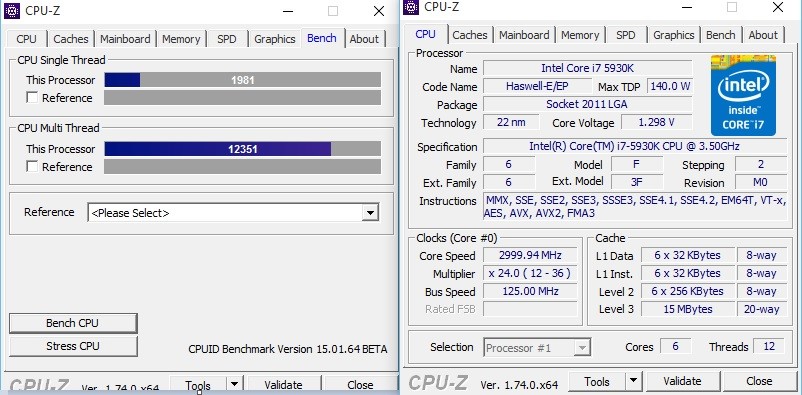Viewport: 802px width, 395px height.
Task: Click Package value Socket 2011 LGA
Action: tap(588, 104)
